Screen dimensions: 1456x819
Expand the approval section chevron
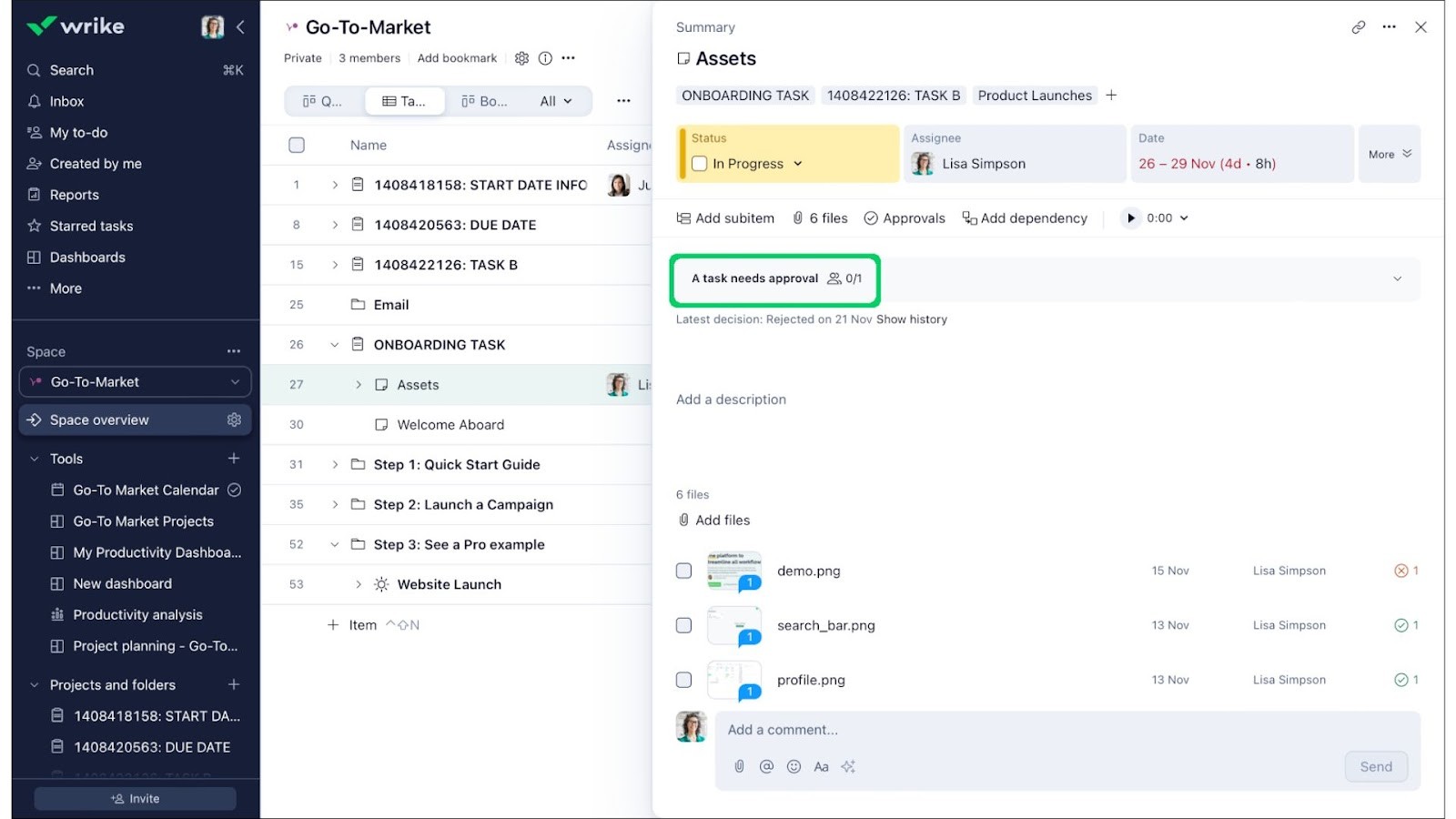[x=1397, y=278]
